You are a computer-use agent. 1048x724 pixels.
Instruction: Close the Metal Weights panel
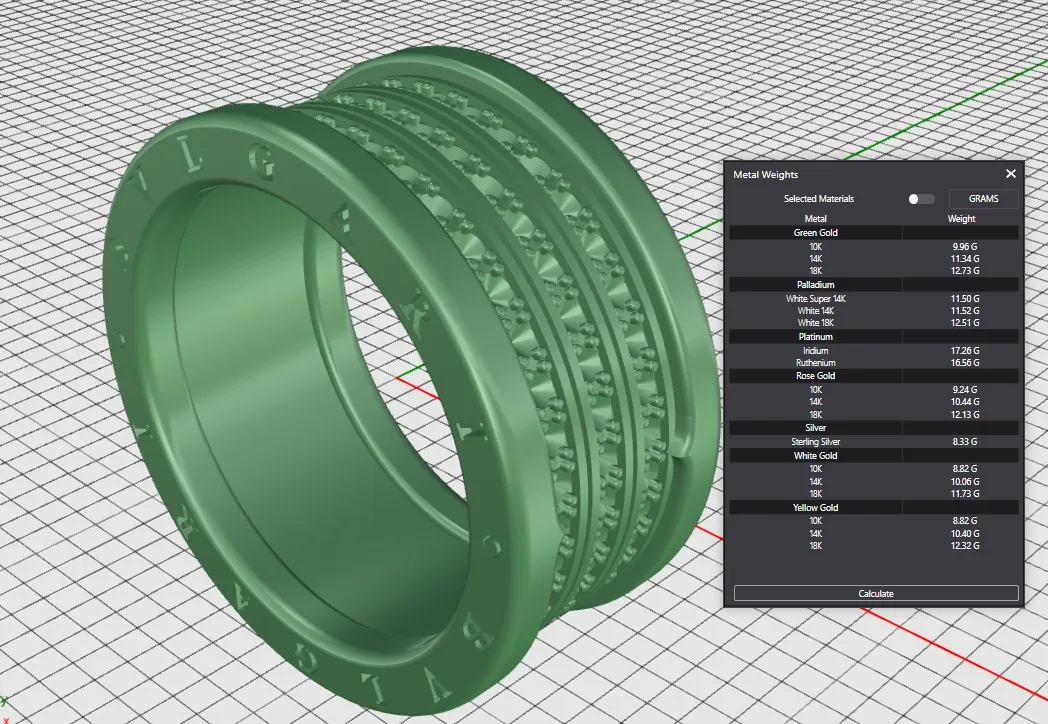pyautogui.click(x=1011, y=174)
